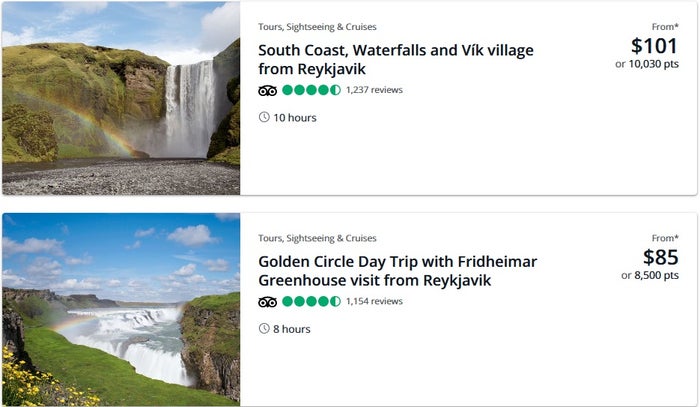Click the clock icon beside 10 hours
This screenshot has height=407, width=700.
pos(264,117)
